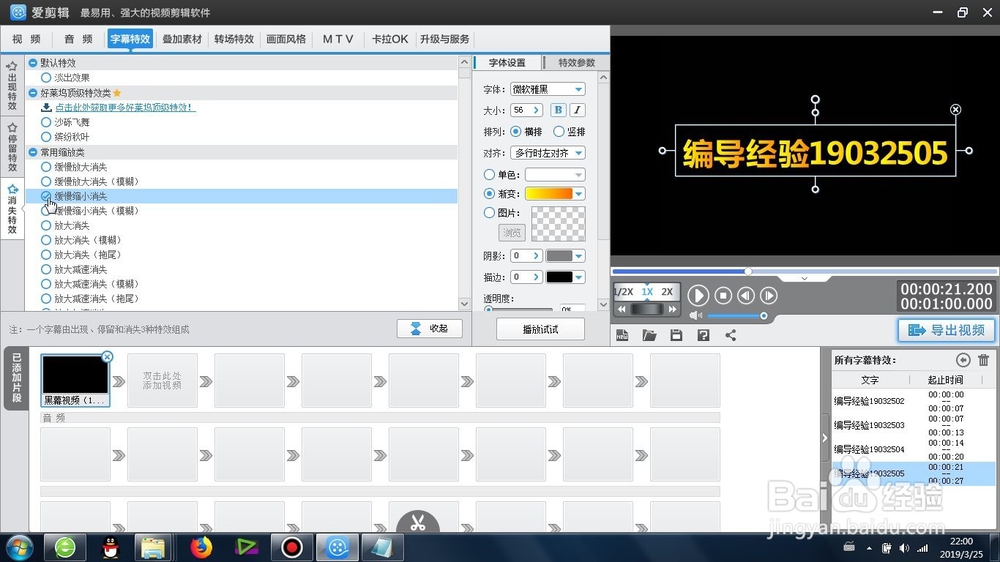This screenshot has width=1000, height=562.
Task: Open the stroke color dropdown
Action: click(578, 277)
